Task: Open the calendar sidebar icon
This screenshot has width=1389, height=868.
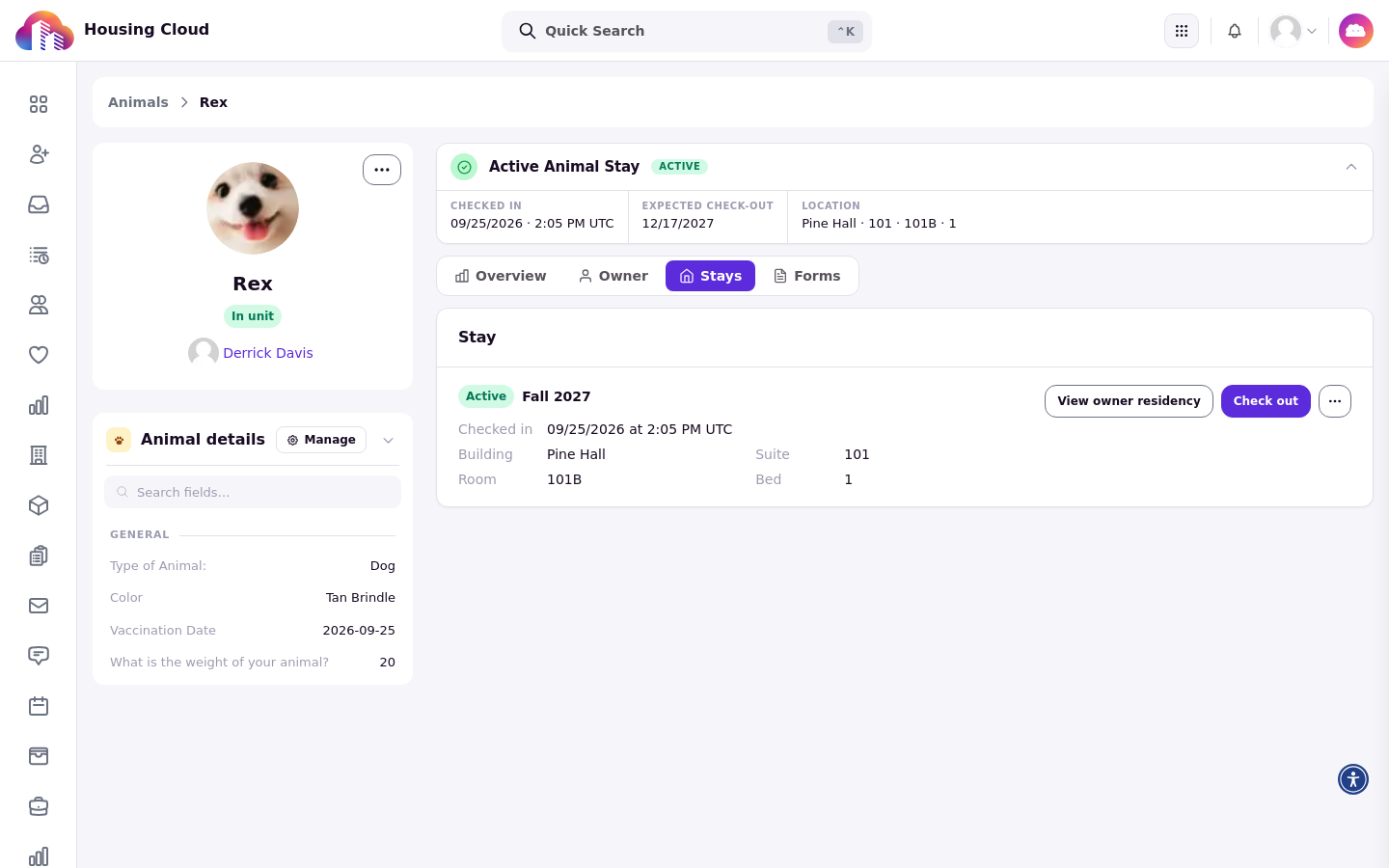Action: pos(39,706)
